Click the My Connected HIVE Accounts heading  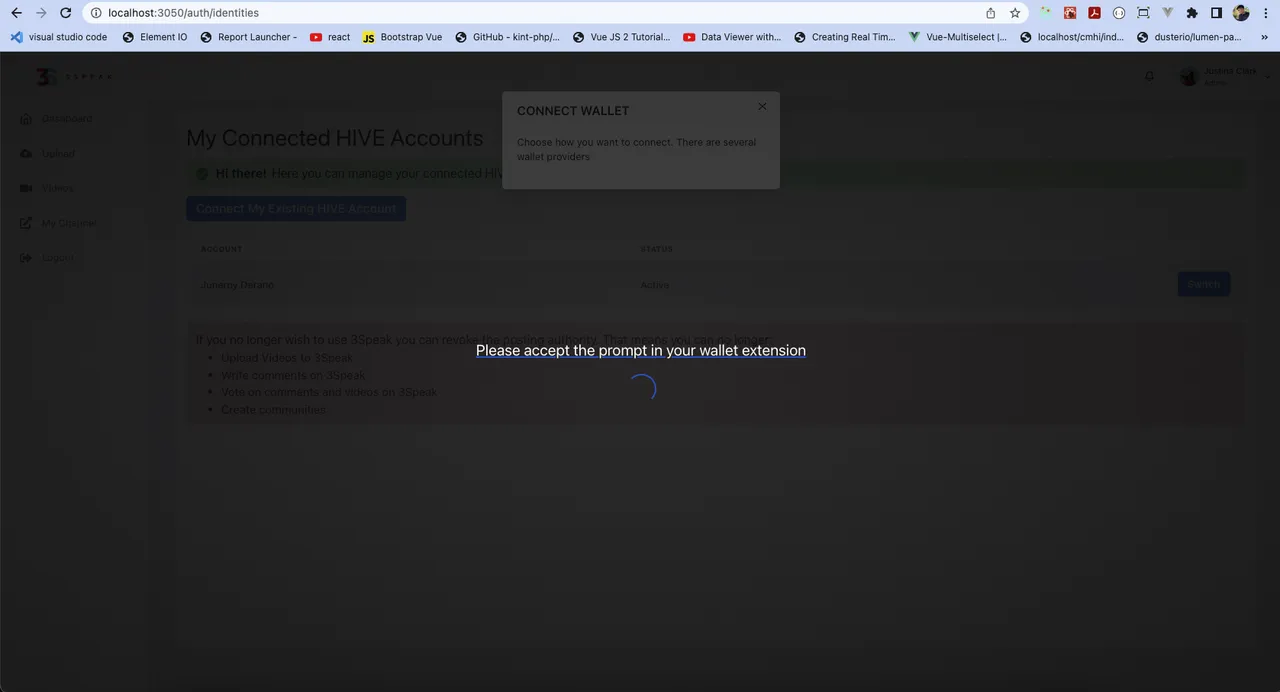tap(335, 138)
